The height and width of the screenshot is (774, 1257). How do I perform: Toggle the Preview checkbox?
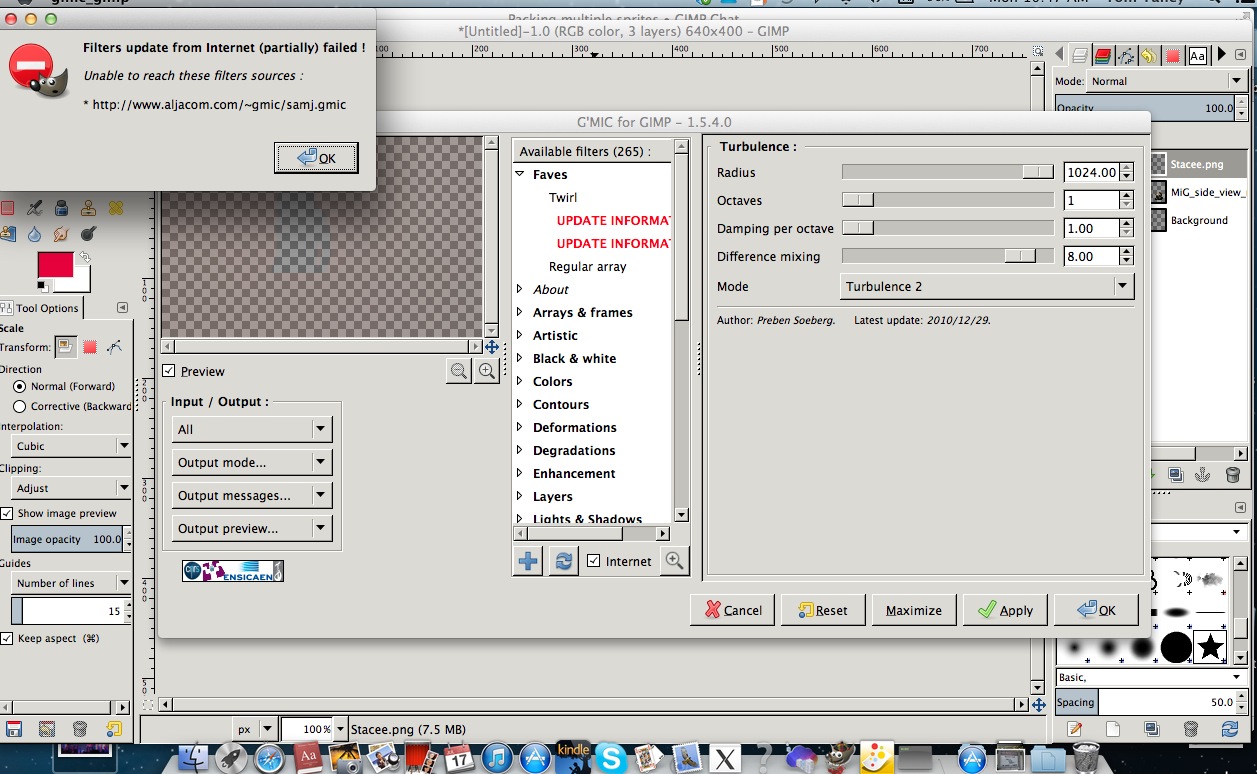[169, 371]
